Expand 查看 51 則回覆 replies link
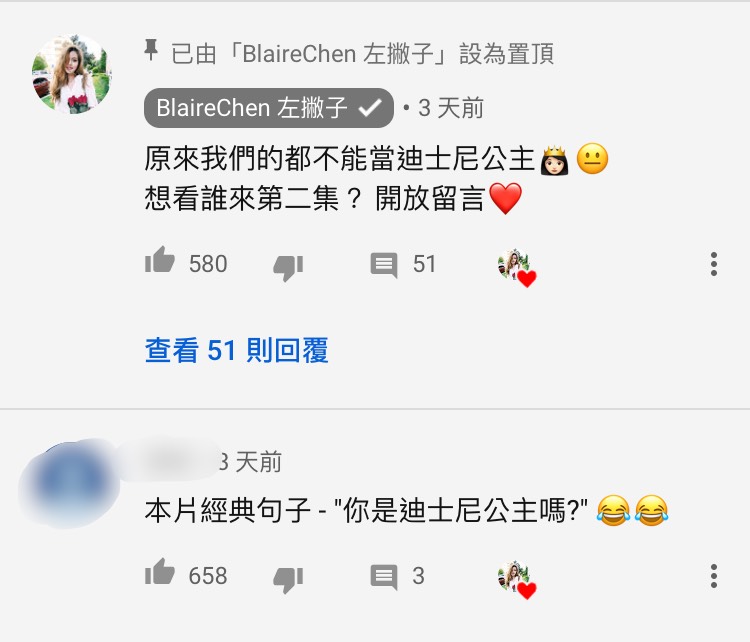This screenshot has height=642, width=750. point(236,350)
